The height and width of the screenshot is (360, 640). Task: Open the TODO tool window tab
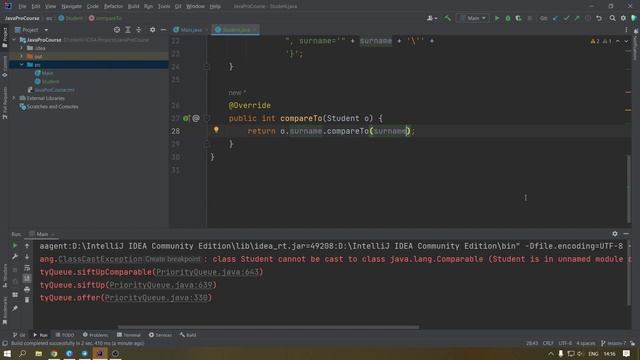[65, 335]
